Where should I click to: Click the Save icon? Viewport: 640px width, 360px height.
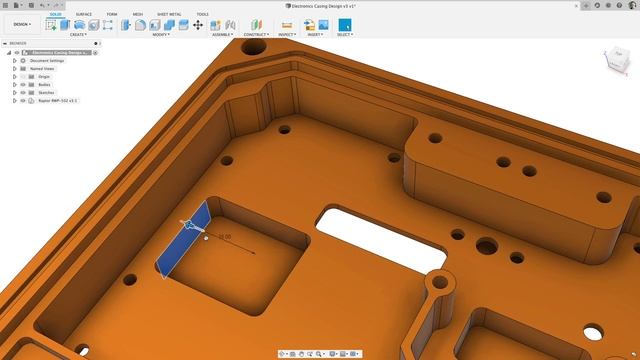[31, 5]
